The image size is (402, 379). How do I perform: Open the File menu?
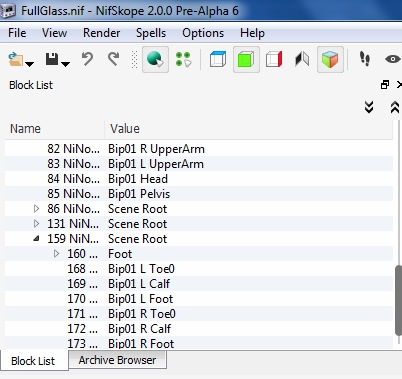(x=17, y=33)
